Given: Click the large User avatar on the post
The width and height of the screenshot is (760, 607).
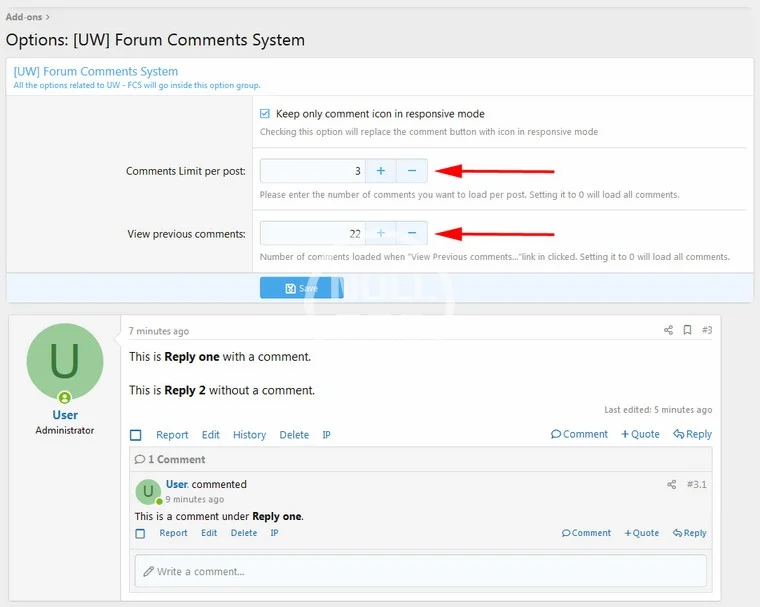Looking at the screenshot, I should tap(65, 362).
